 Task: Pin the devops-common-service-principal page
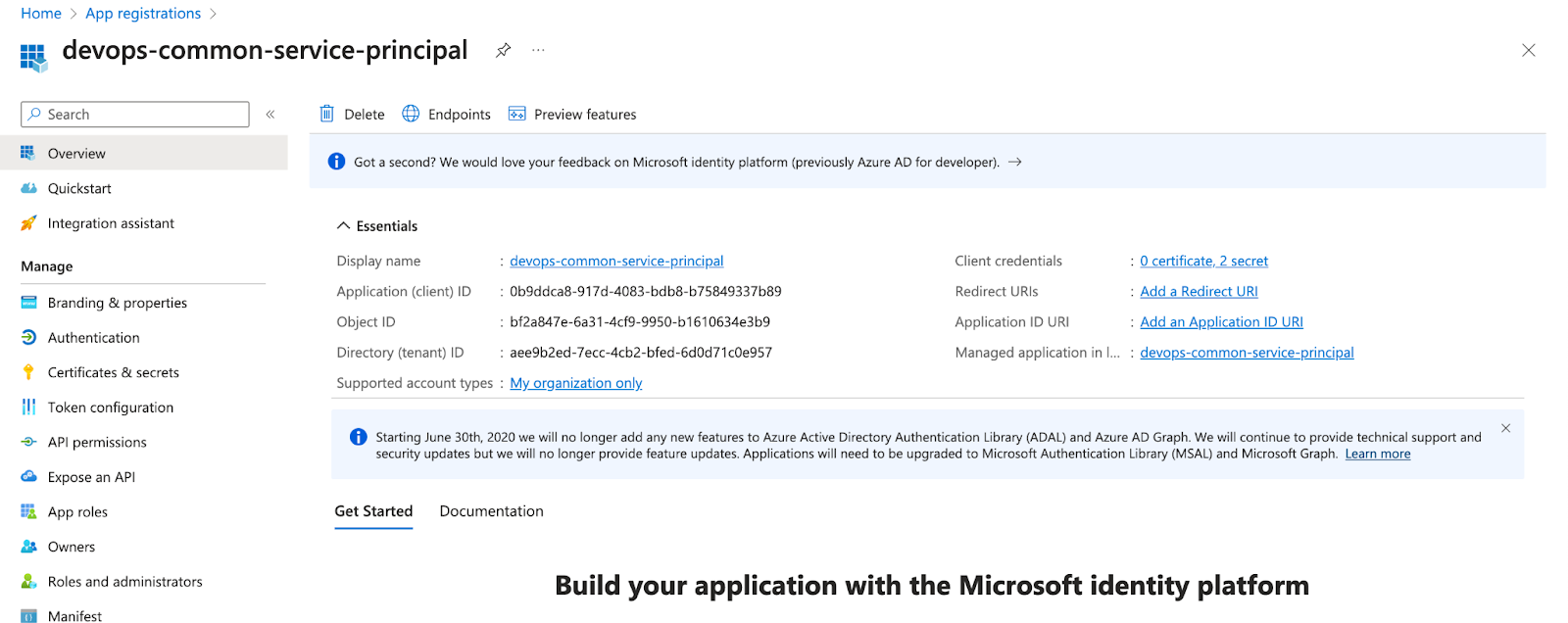(503, 50)
